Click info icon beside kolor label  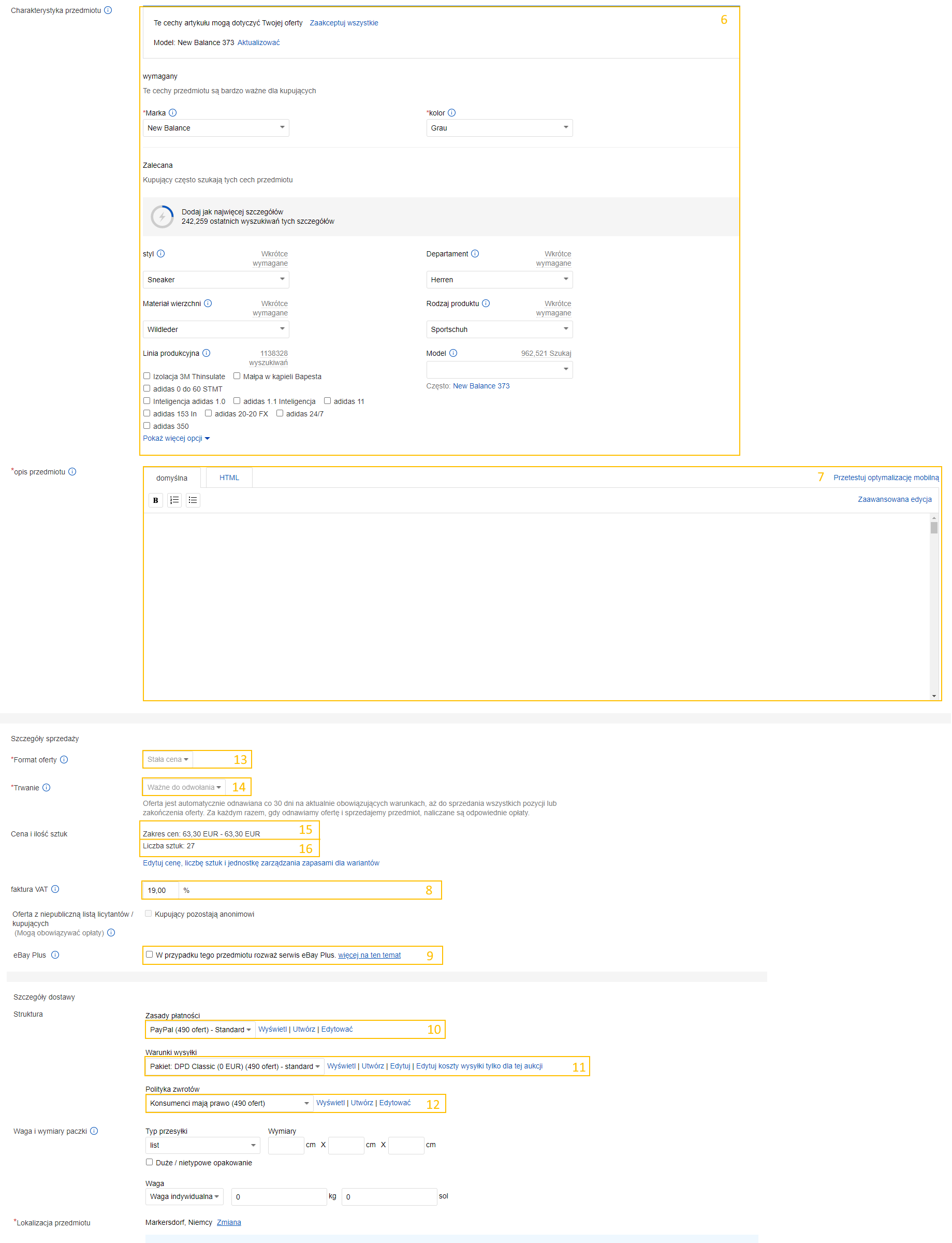click(x=451, y=113)
